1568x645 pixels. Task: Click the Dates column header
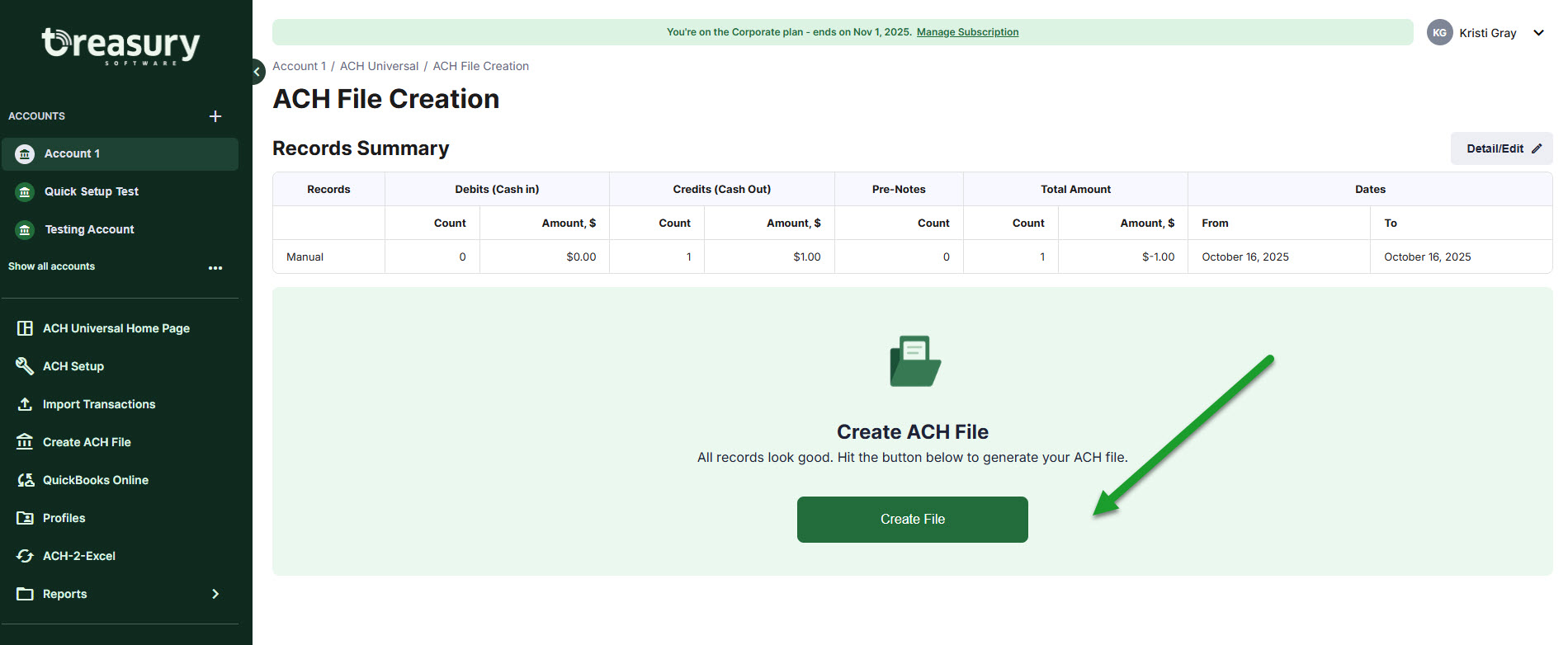[1370, 190]
